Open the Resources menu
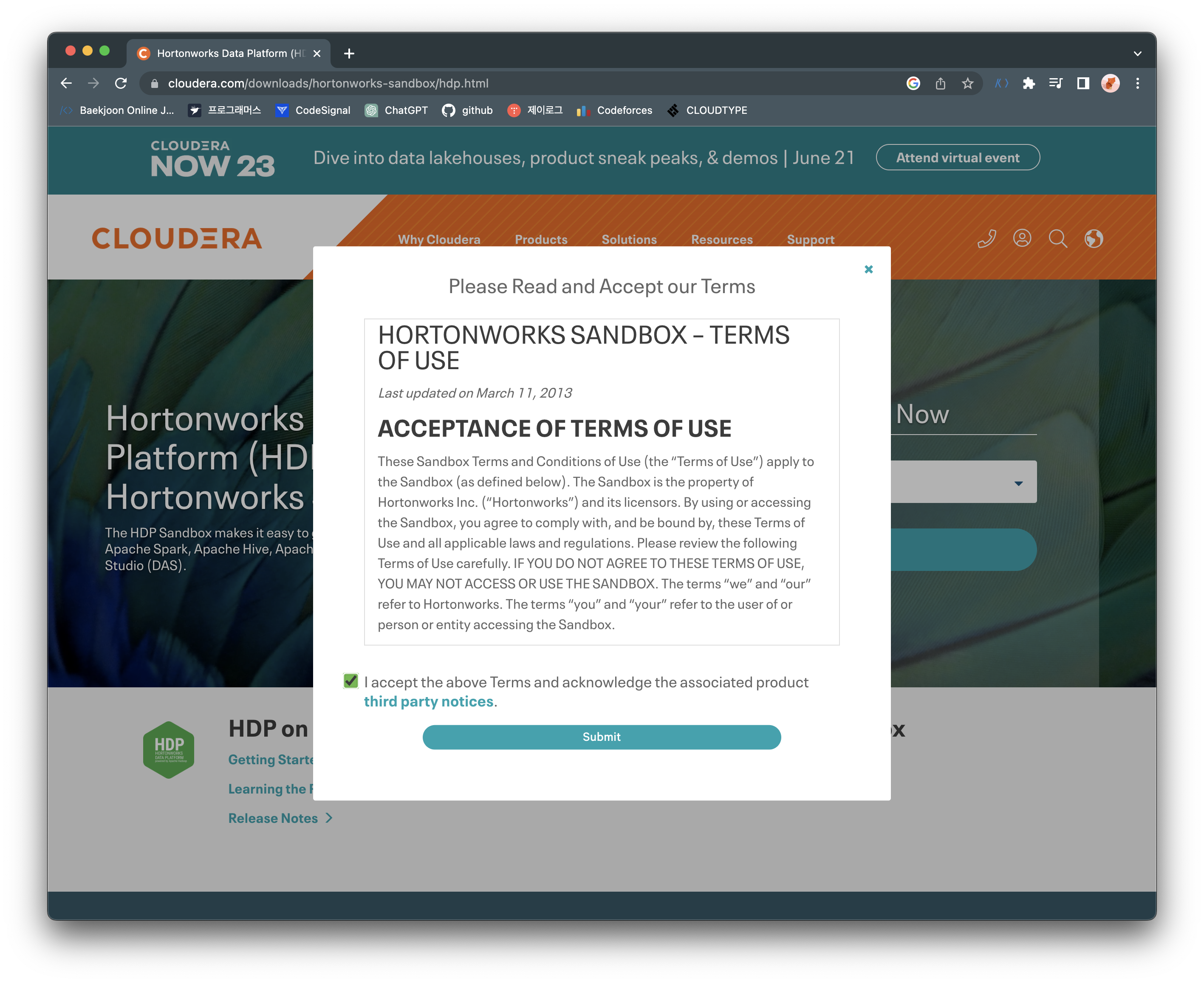 coord(721,240)
